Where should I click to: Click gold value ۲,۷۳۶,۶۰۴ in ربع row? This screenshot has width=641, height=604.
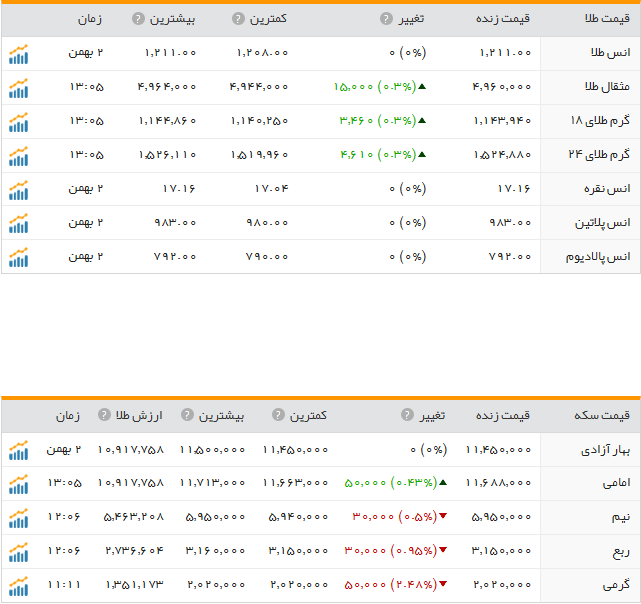(134, 551)
